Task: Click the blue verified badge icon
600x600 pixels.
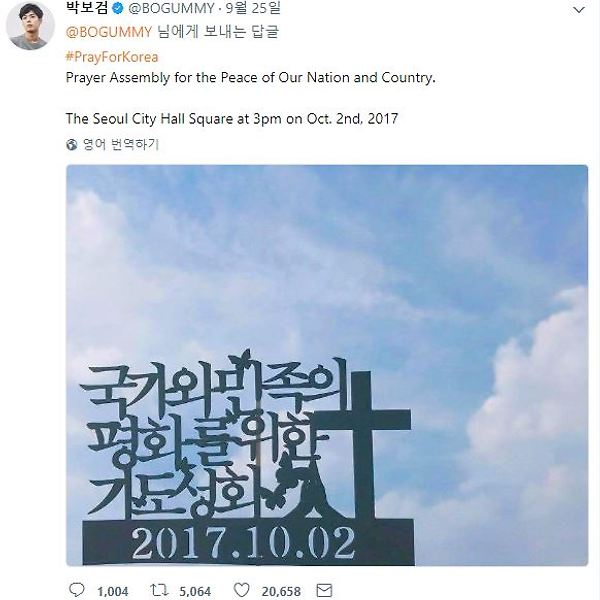Action: [117, 8]
